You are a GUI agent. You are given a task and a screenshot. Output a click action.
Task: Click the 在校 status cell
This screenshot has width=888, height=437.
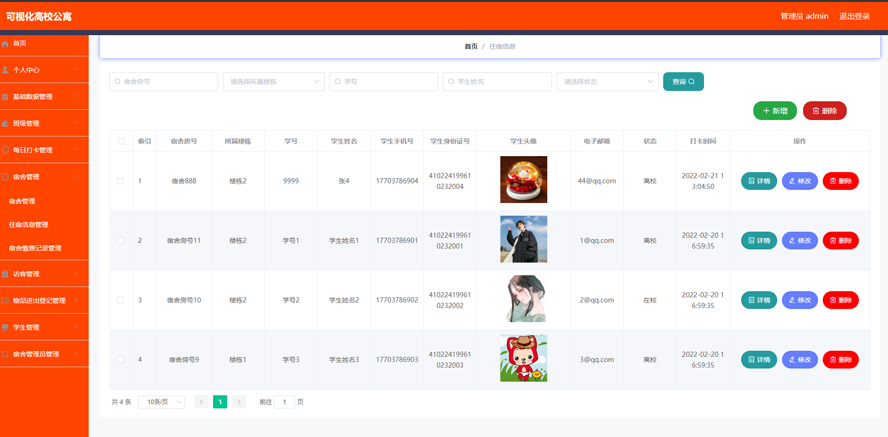coord(650,300)
